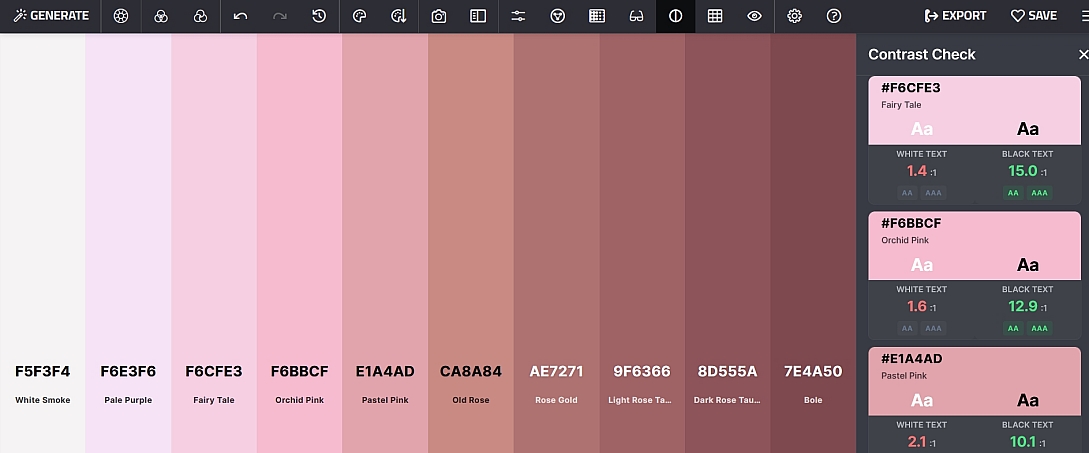Open the hamburger menu at top right
Screen dimensions: 1089x453
(x=1084, y=16)
